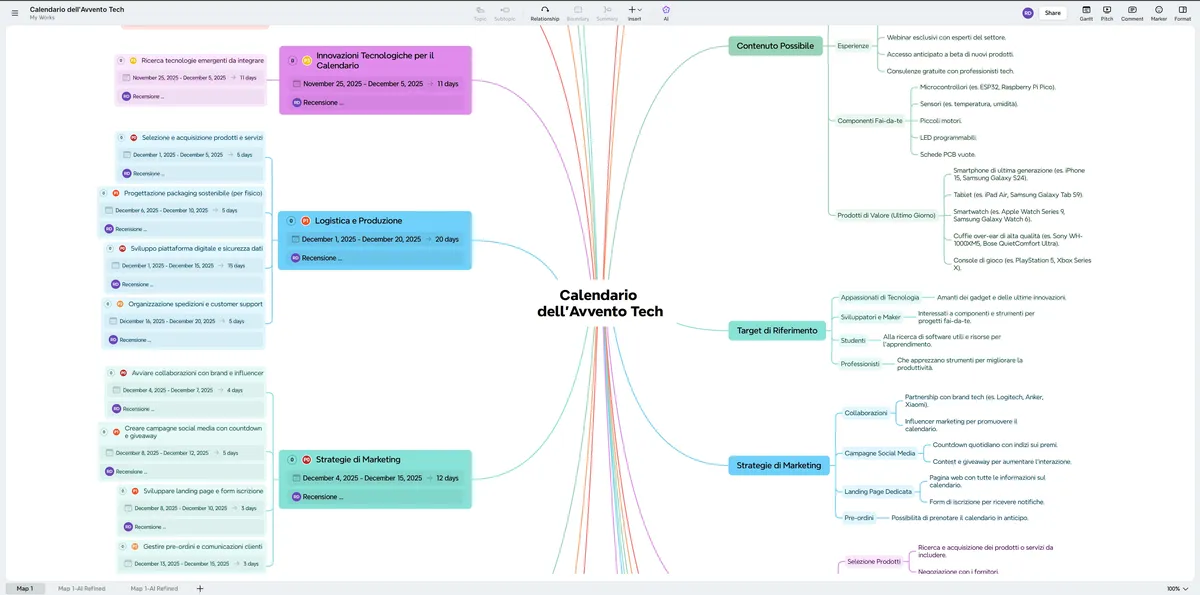The image size is (1200, 595).
Task: Click the task circle beside Gestire pre-ordini
Action: [x=121, y=546]
